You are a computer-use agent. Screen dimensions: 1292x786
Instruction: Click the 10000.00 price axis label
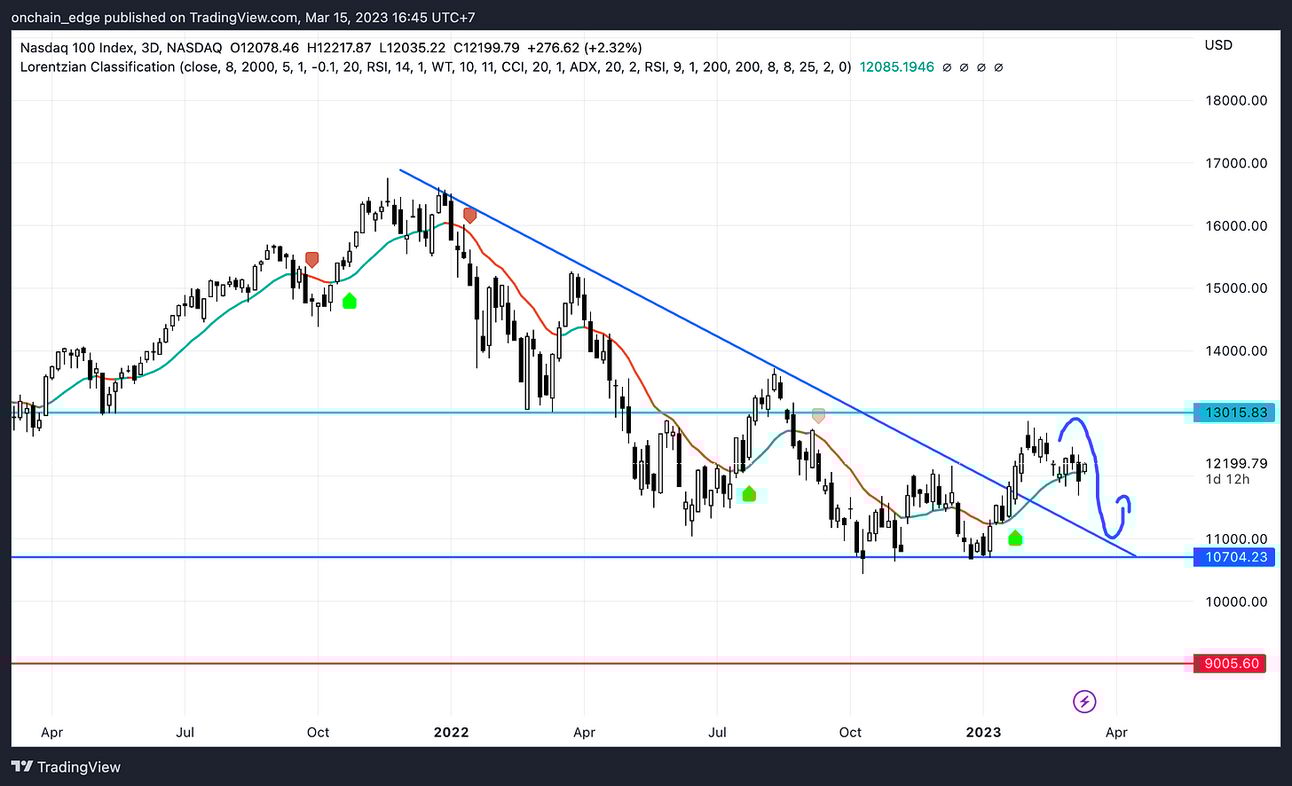(1236, 601)
